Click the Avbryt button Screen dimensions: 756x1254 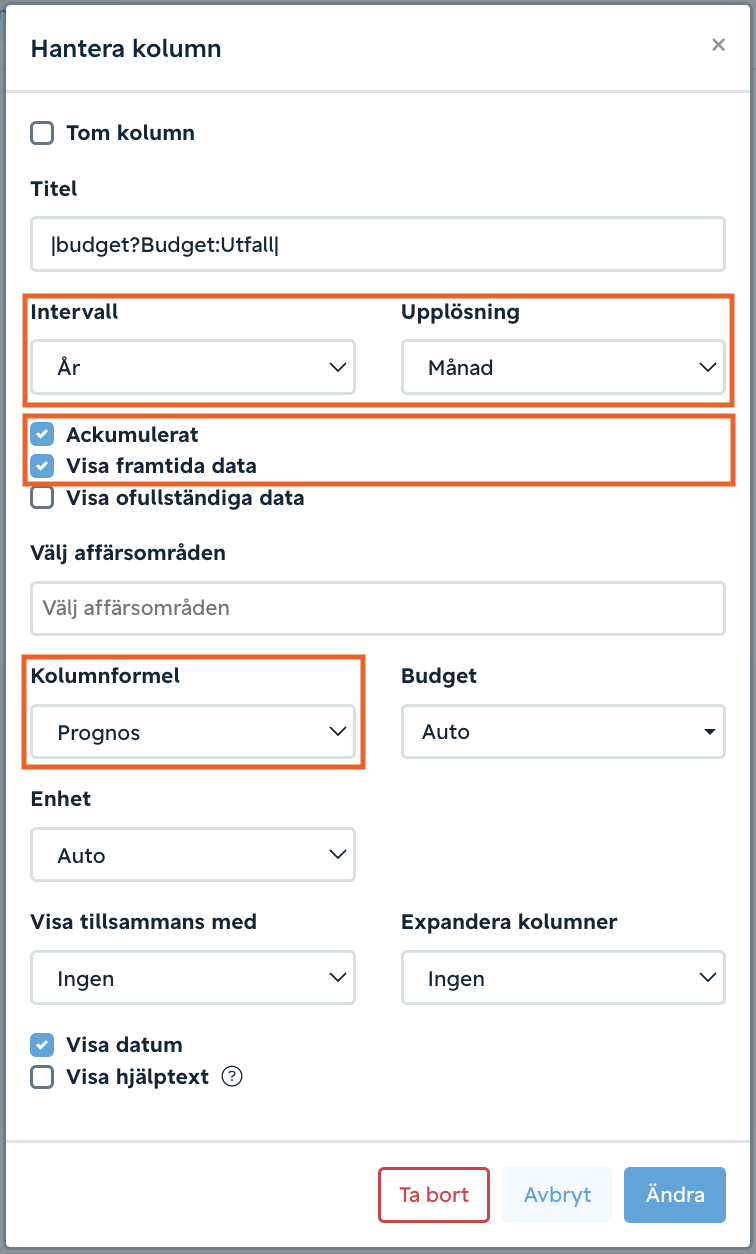(557, 1195)
